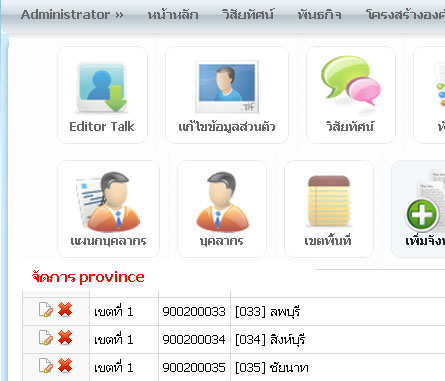Open the Editor Talk icon
Image resolution: width=445 pixels, height=381 pixels.
(102, 88)
